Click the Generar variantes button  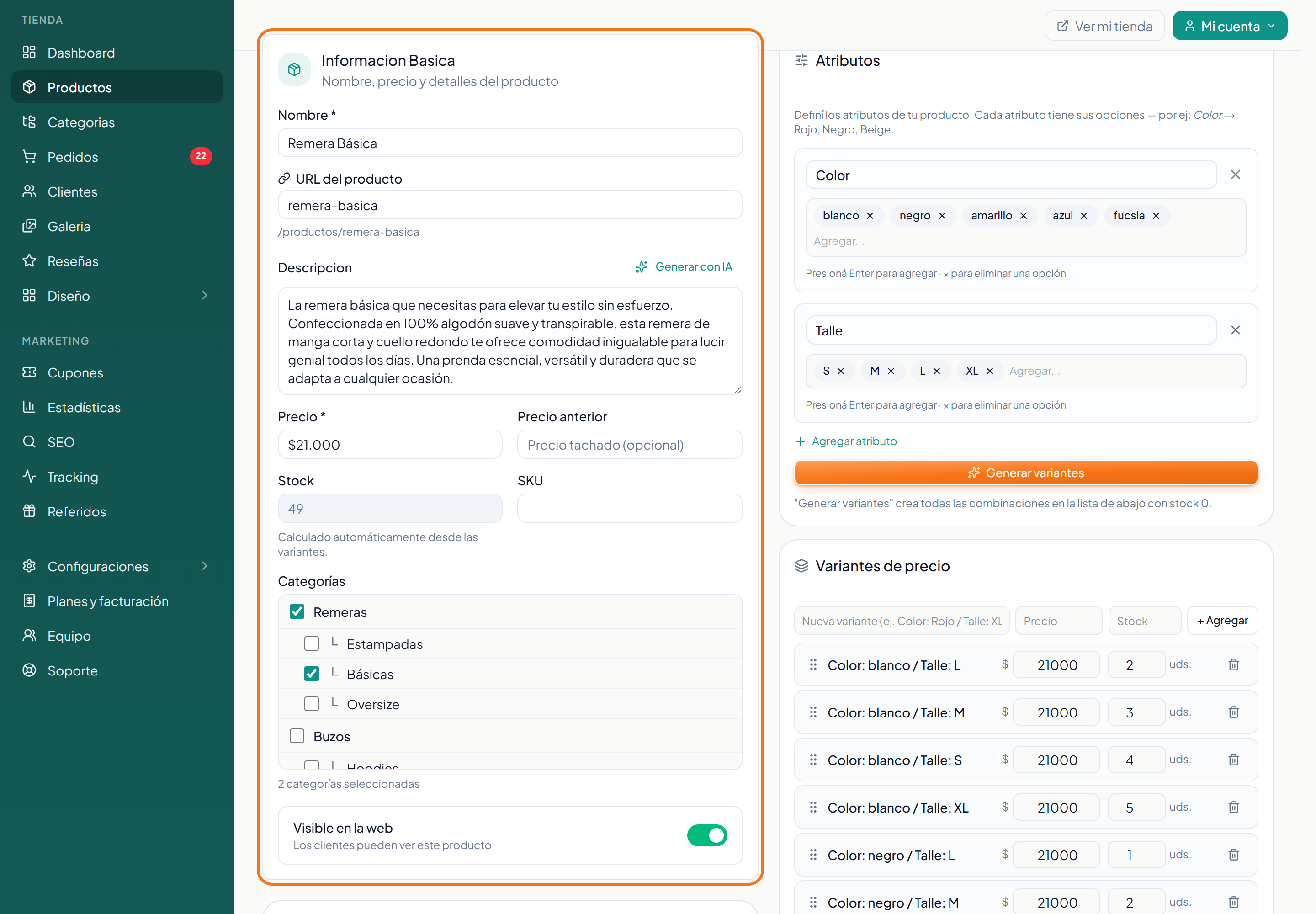[1026, 473]
